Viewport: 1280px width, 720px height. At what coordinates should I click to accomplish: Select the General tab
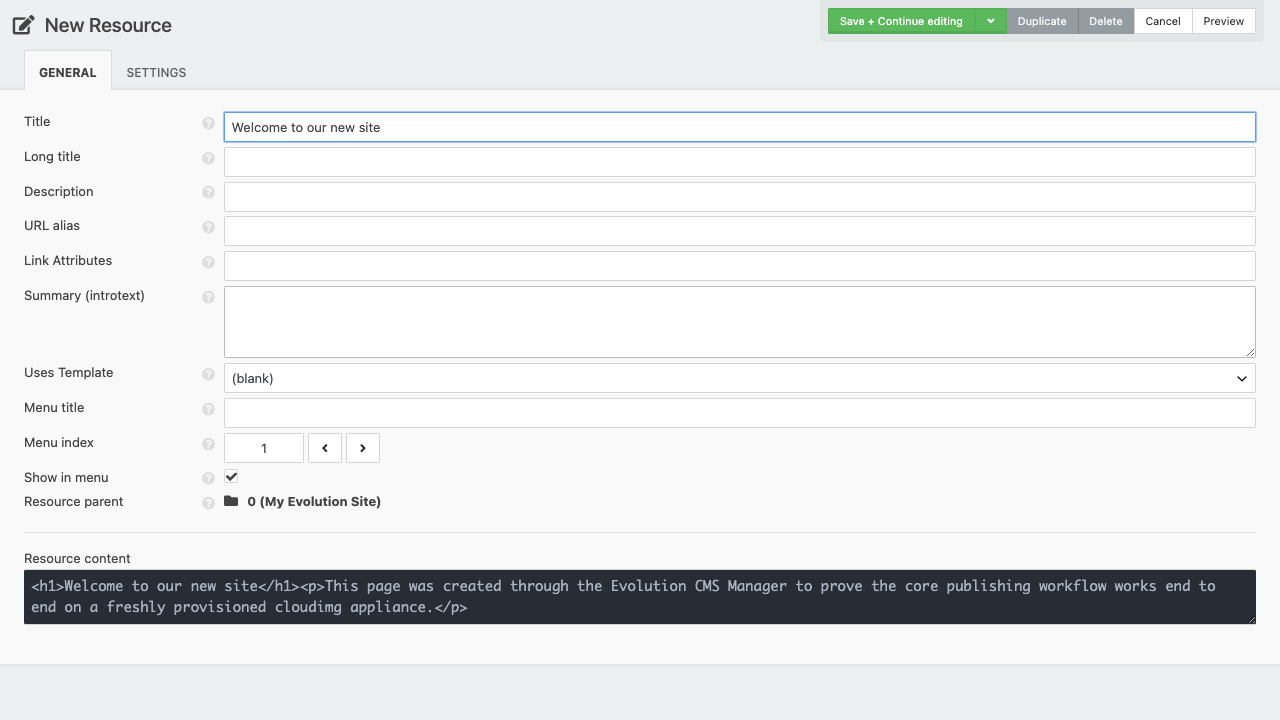[x=68, y=72]
